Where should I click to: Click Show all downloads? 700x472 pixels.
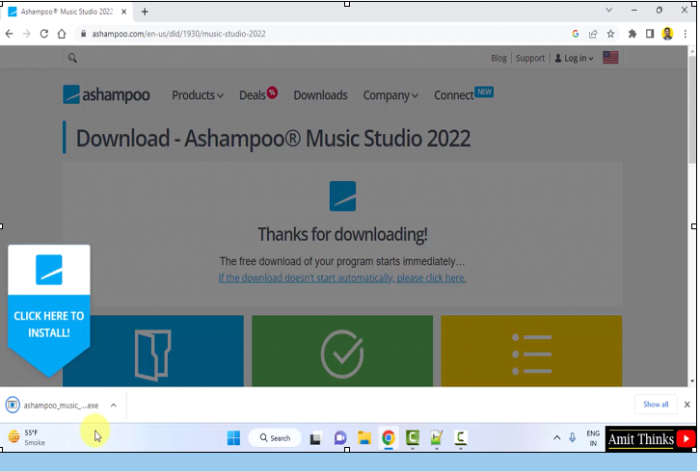[656, 405]
